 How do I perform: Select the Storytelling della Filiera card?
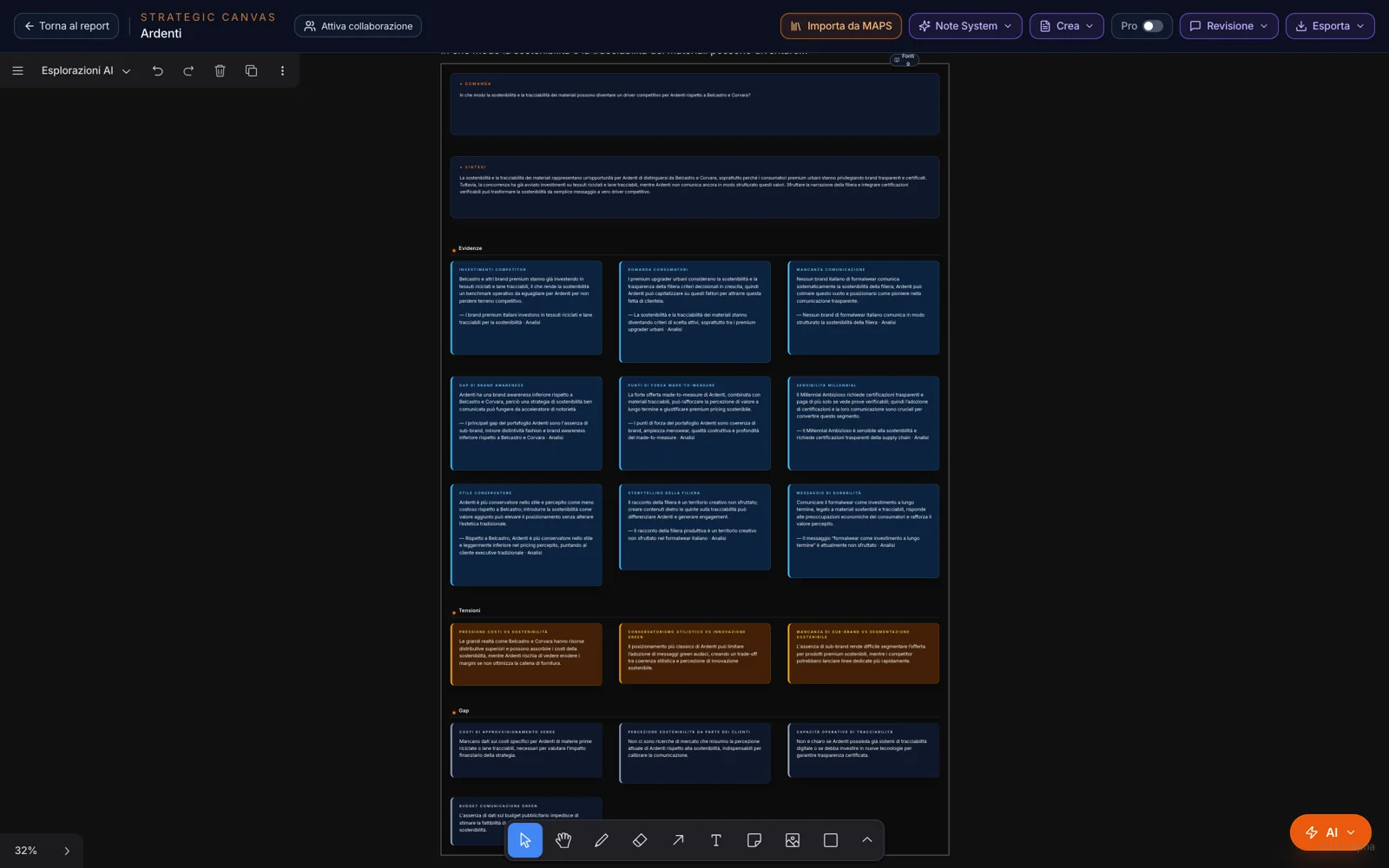pos(694,527)
